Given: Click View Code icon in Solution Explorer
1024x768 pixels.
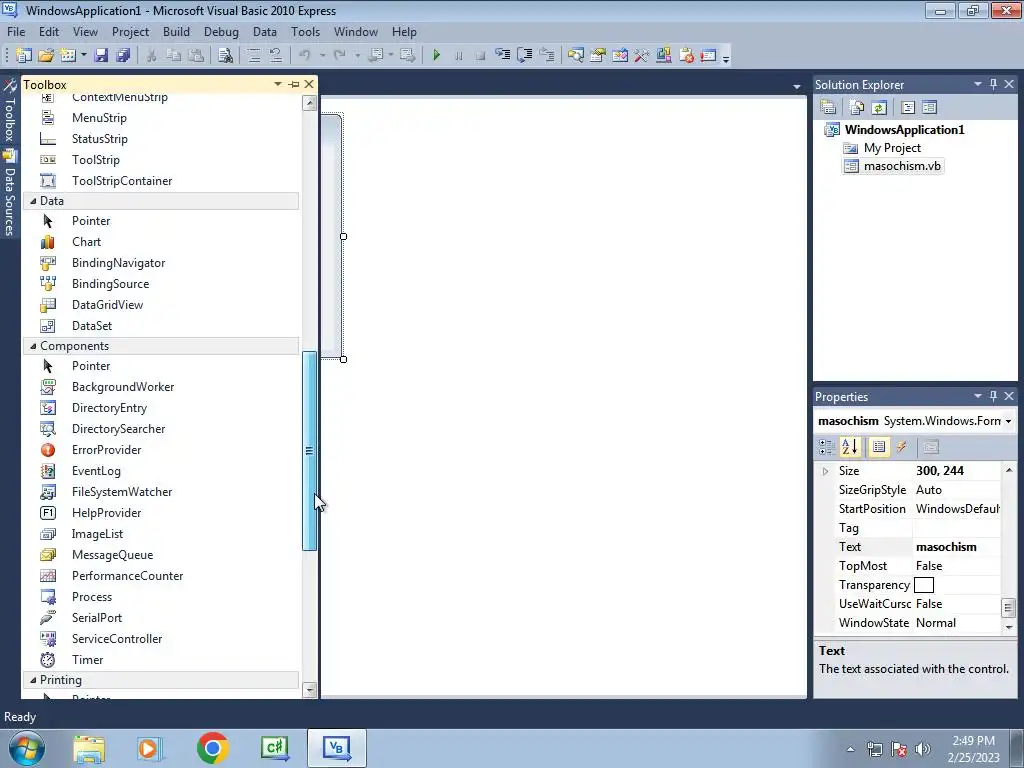Looking at the screenshot, I should coord(908,108).
